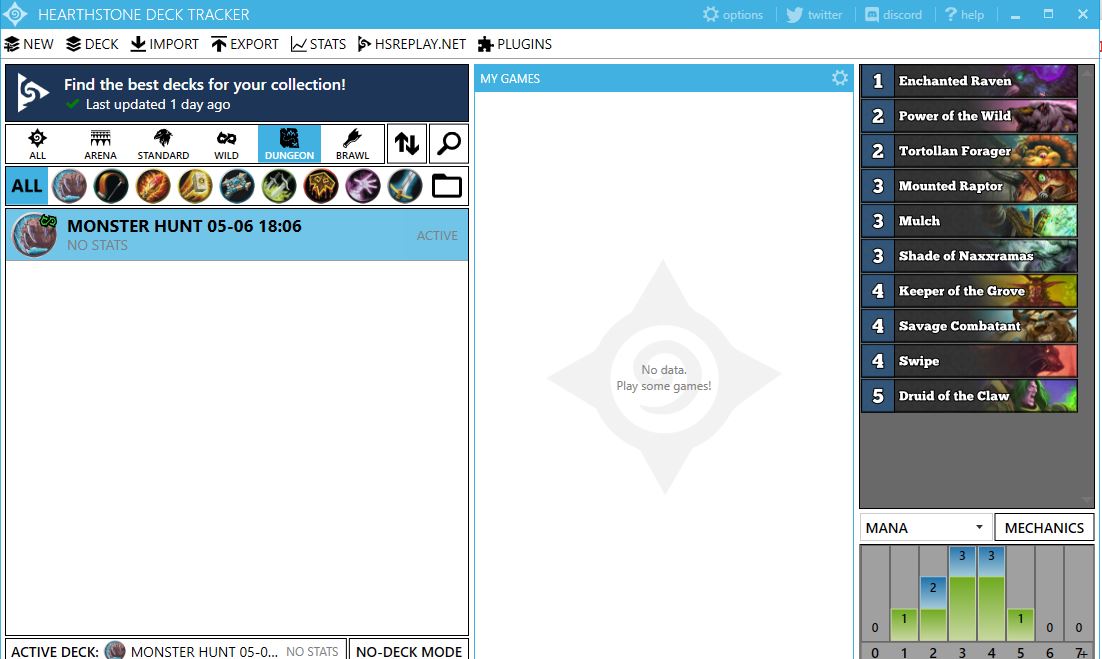Click the ACTIVE DECK Monster Hunt label
The height and width of the screenshot is (659, 1102).
point(175,651)
